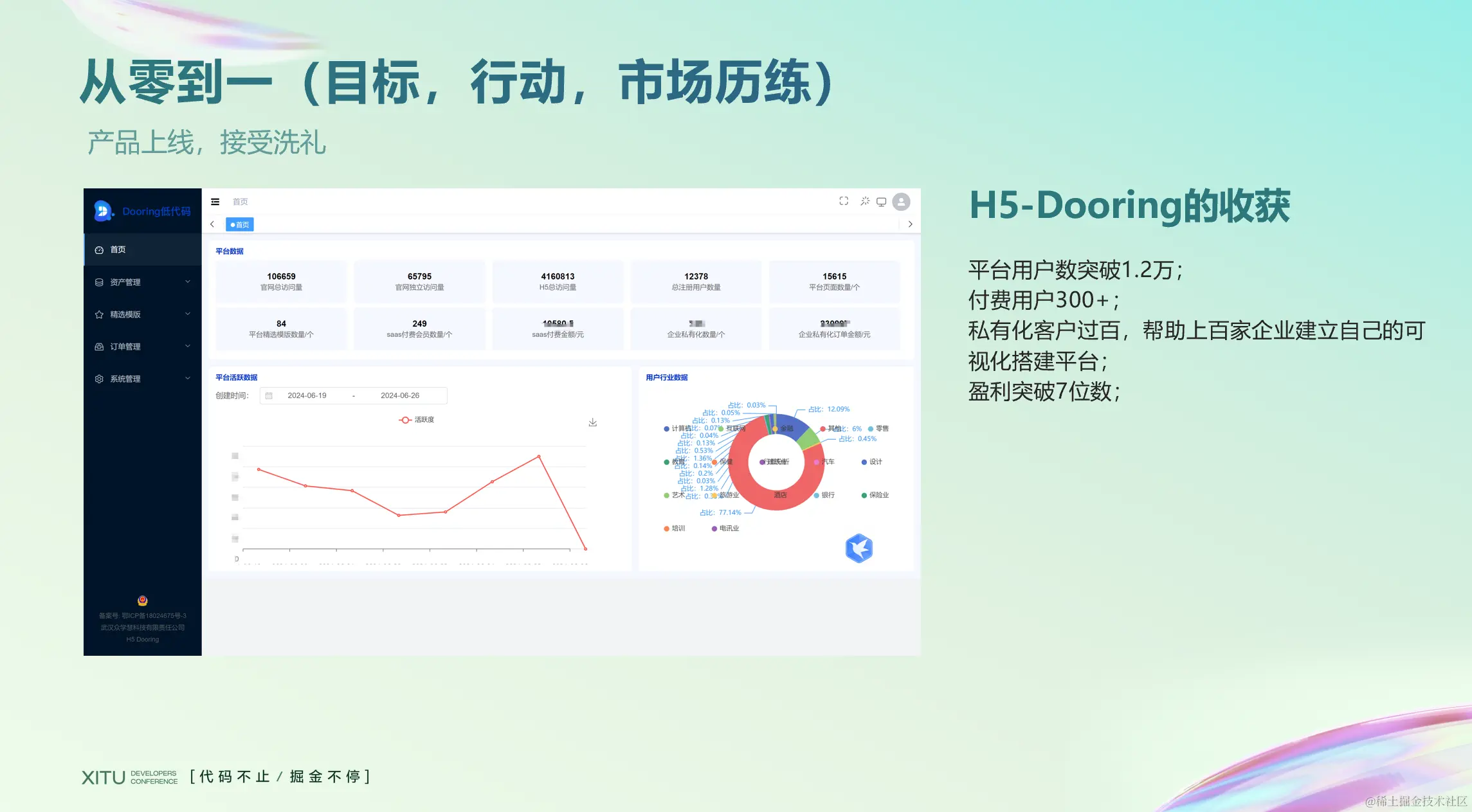Click the 65795 官网独立访问量 card

[419, 282]
